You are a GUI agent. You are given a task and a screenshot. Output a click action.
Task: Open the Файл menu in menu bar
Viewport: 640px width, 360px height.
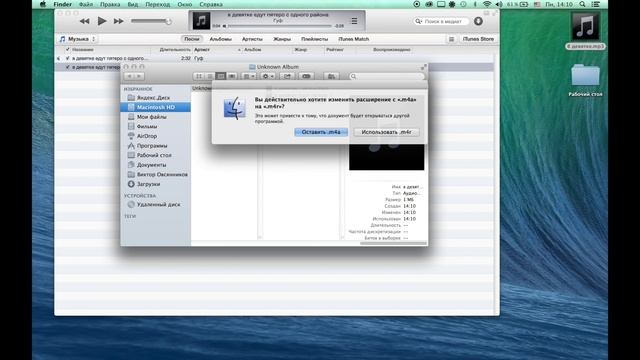pos(86,4)
